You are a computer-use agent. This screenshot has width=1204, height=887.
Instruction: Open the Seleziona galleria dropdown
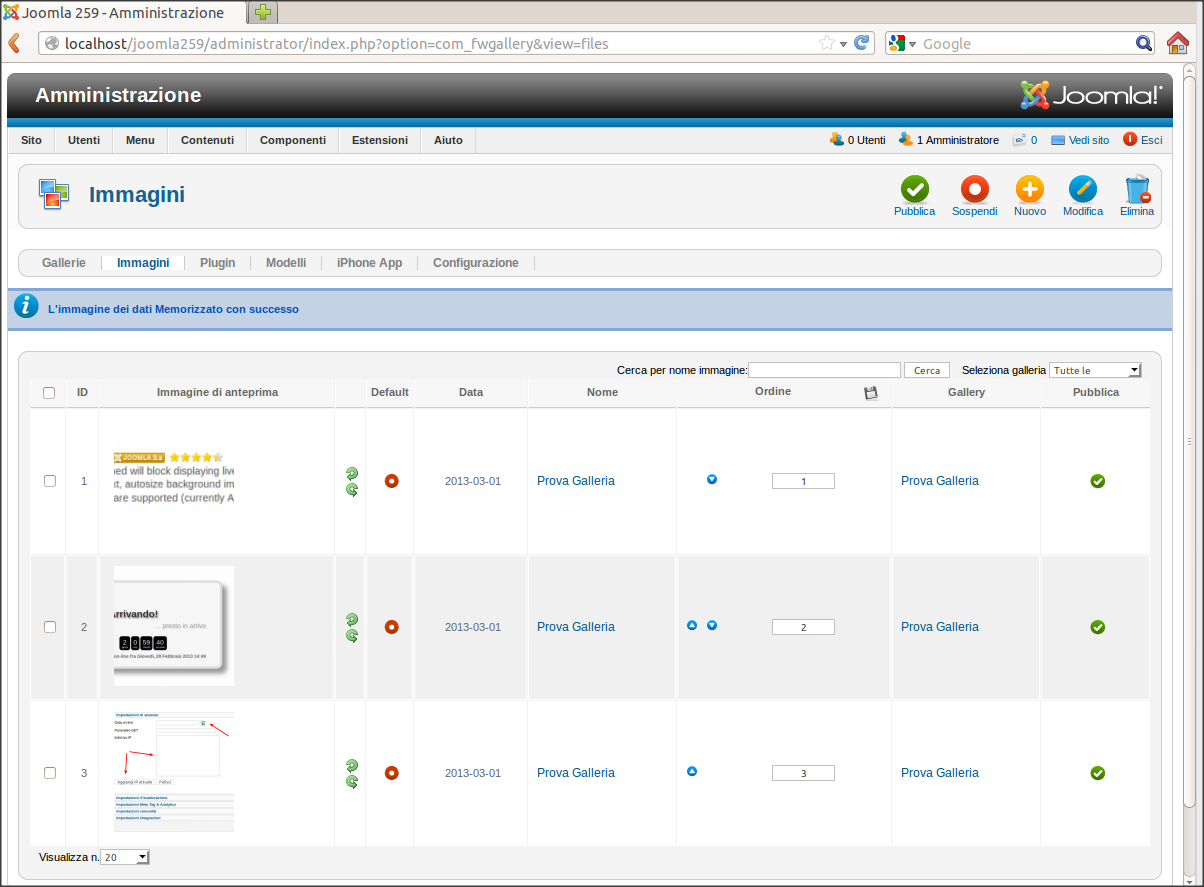(x=1095, y=370)
